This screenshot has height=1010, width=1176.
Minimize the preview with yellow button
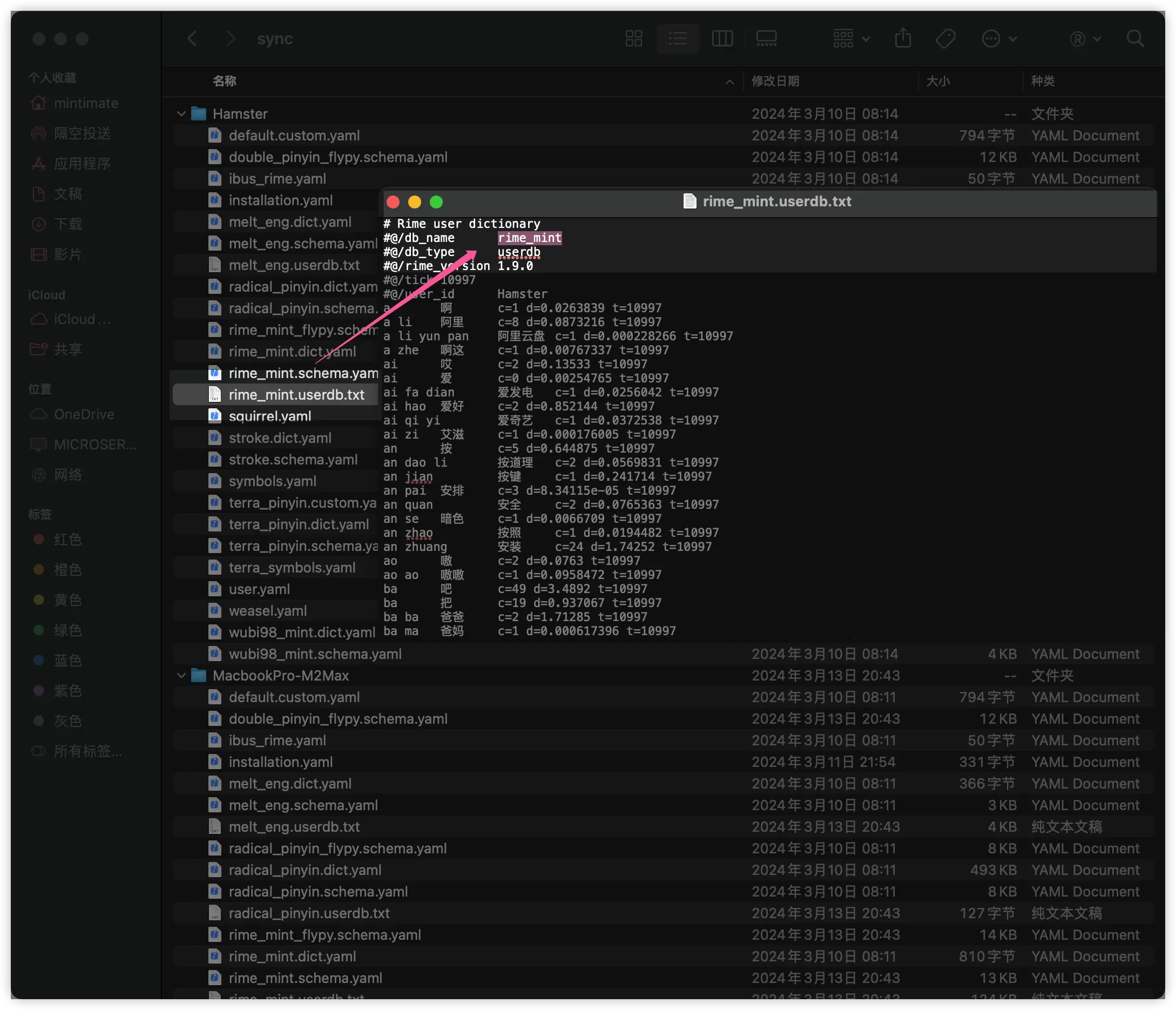click(x=414, y=201)
